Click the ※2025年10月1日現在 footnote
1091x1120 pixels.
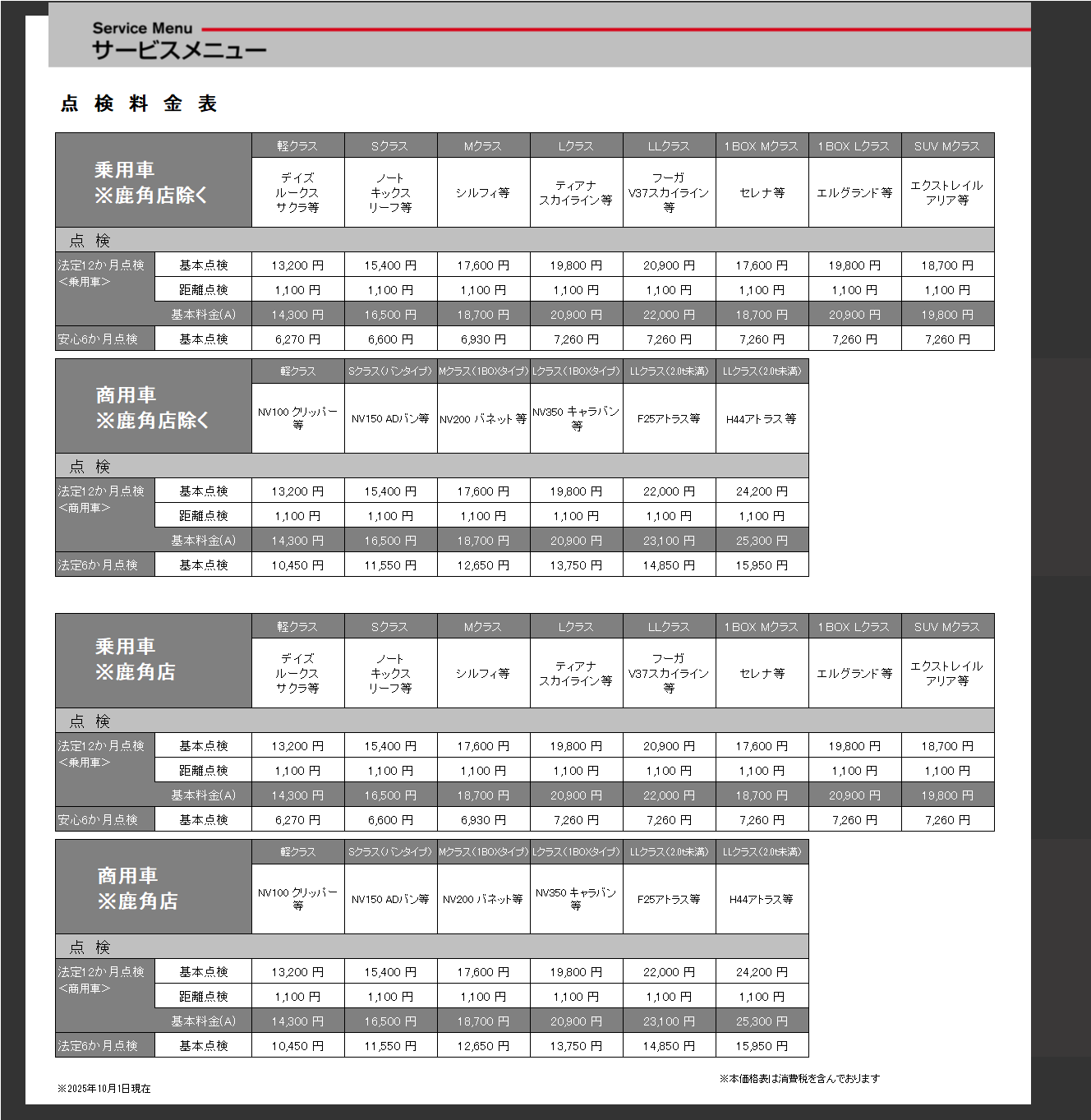click(x=104, y=1088)
